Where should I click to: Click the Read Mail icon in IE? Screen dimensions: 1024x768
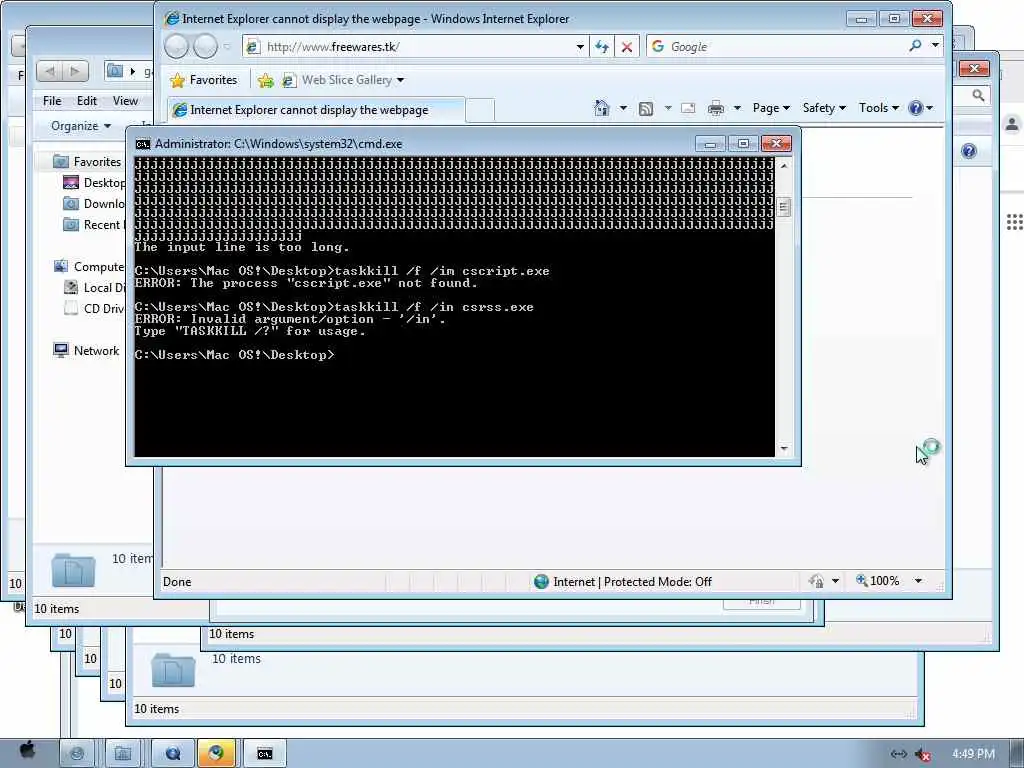click(x=688, y=108)
